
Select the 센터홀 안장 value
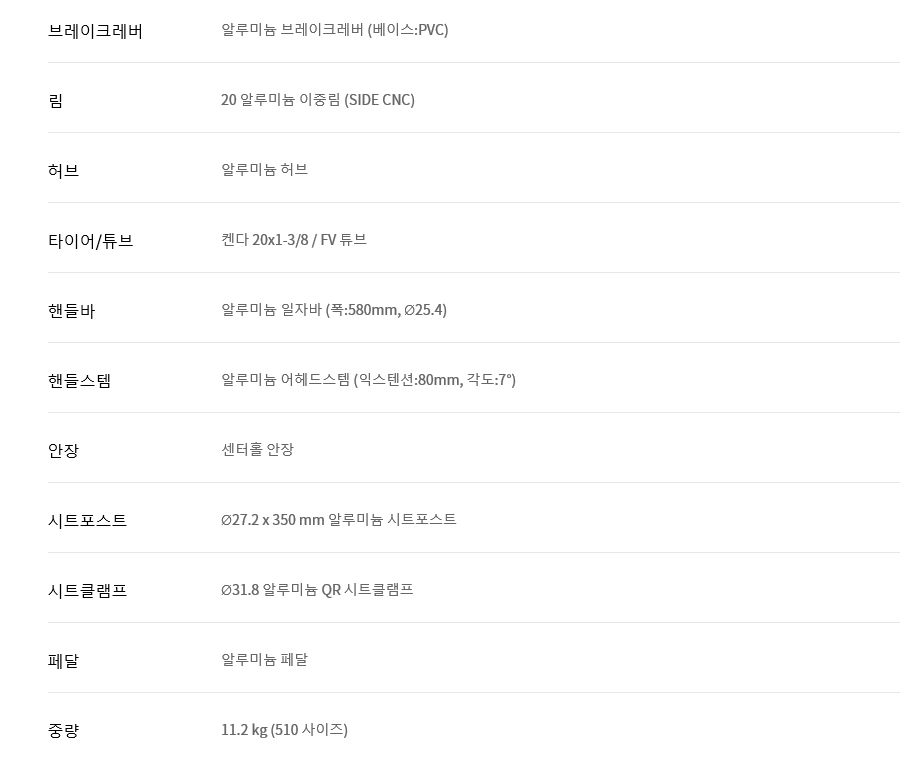coord(257,450)
